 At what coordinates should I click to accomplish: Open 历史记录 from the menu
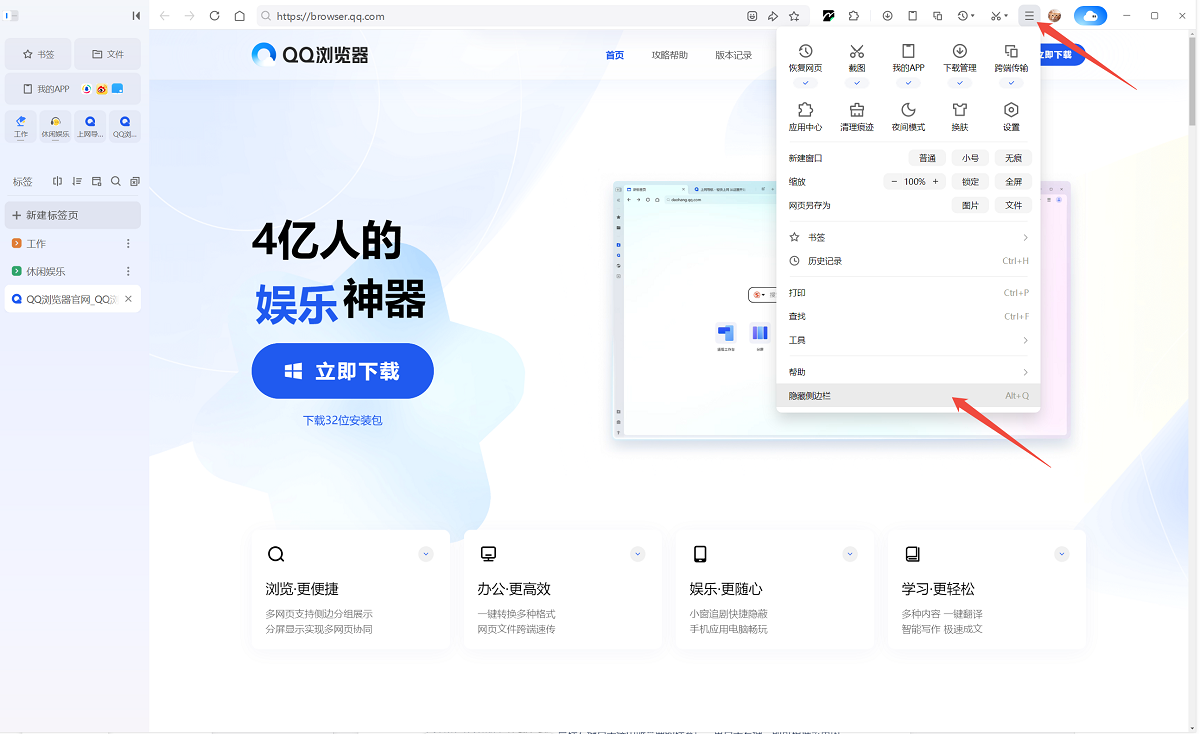click(908, 261)
